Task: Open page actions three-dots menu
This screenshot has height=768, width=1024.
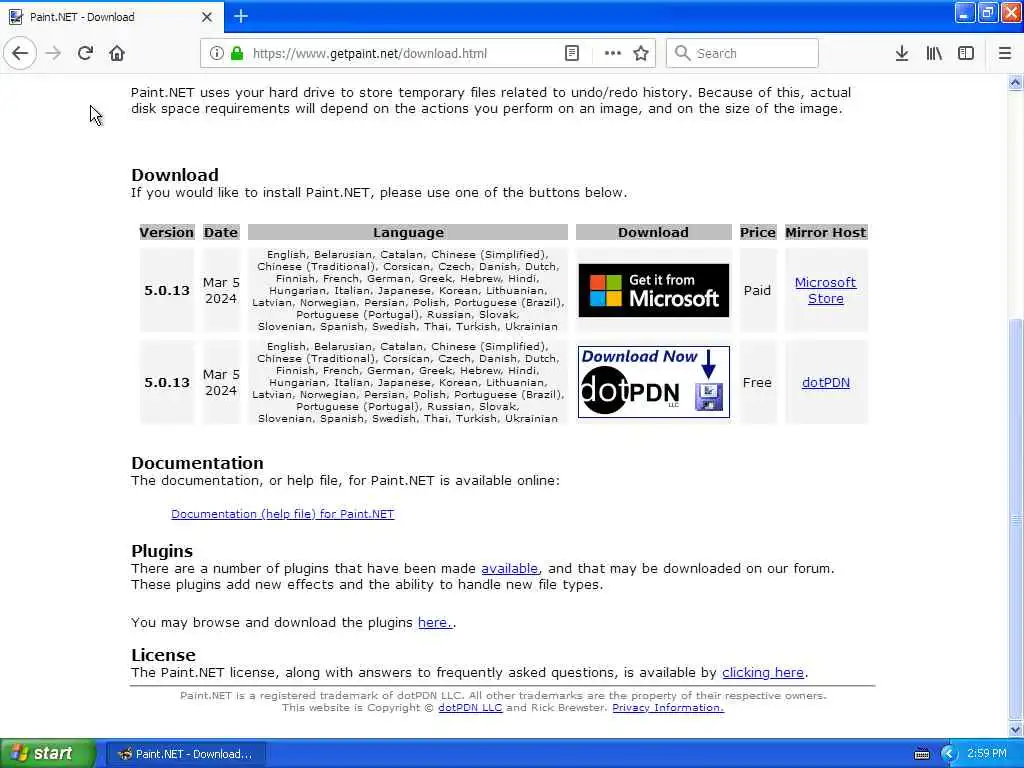Action: pyautogui.click(x=613, y=53)
